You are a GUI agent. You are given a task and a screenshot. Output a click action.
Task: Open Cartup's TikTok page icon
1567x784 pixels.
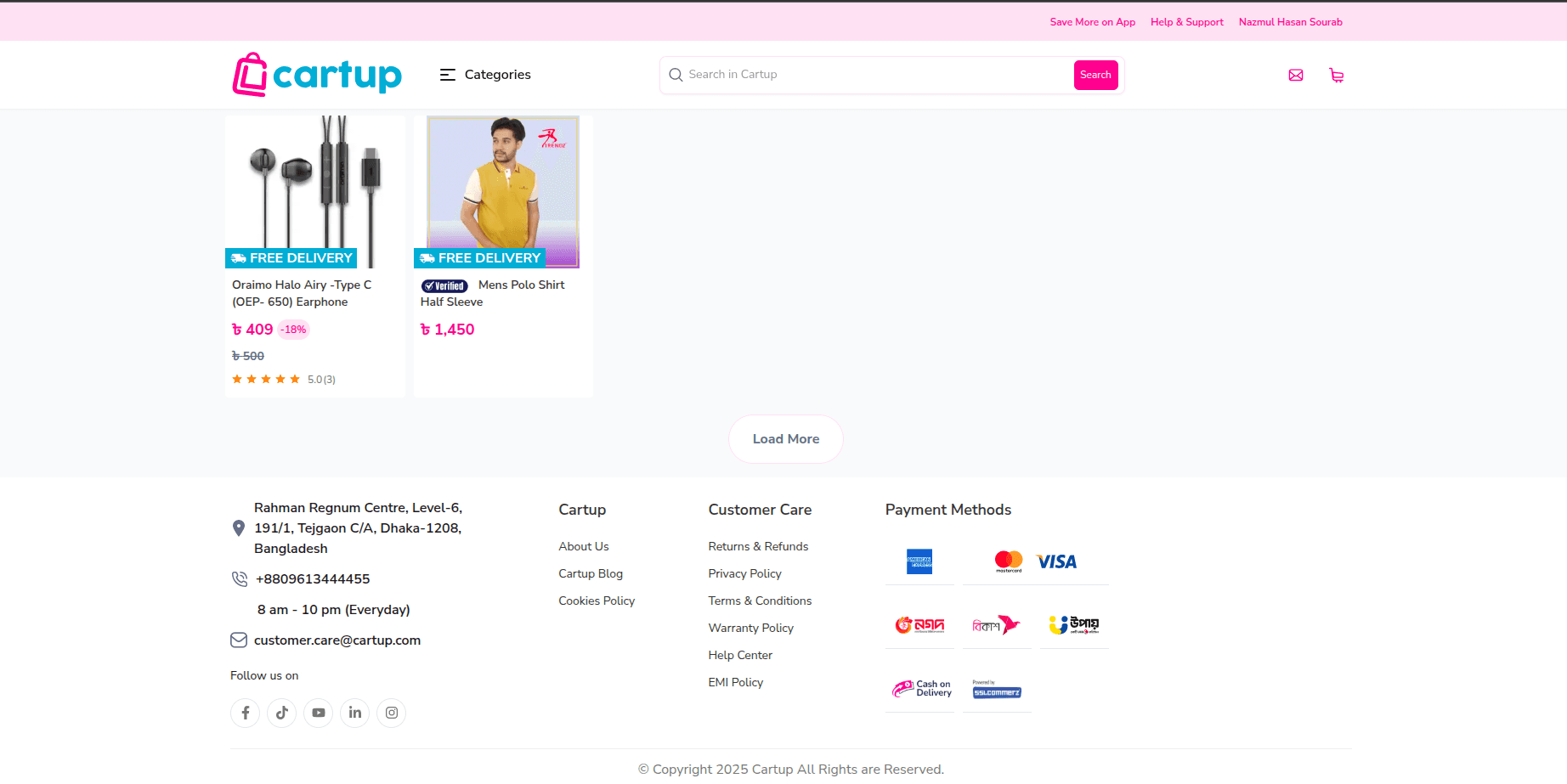point(282,713)
